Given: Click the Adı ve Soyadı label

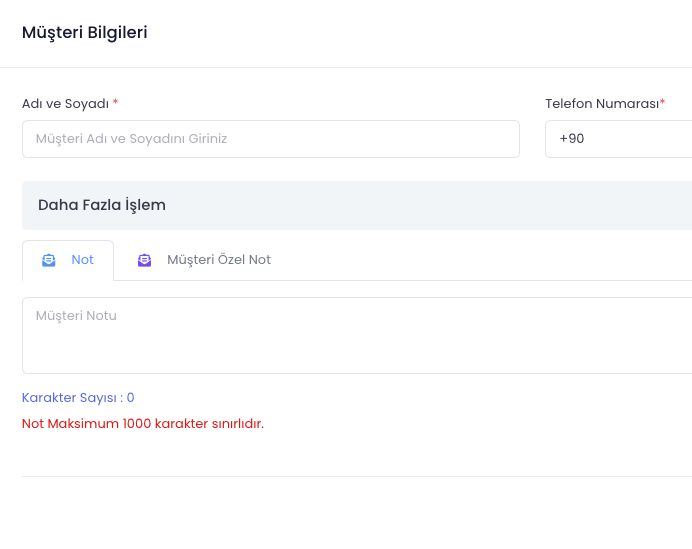Looking at the screenshot, I should (x=64, y=103).
